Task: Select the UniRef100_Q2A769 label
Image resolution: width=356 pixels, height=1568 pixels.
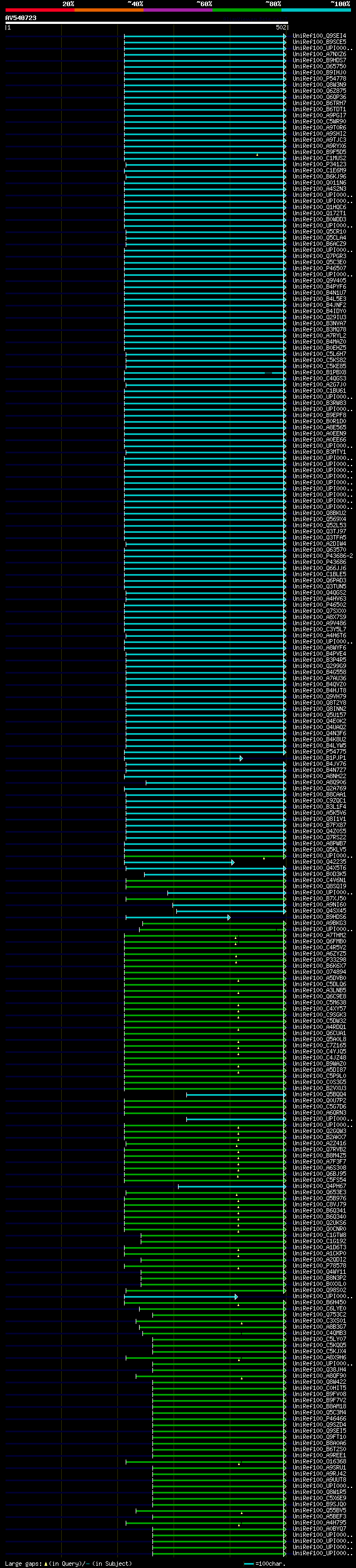Action: [319, 788]
